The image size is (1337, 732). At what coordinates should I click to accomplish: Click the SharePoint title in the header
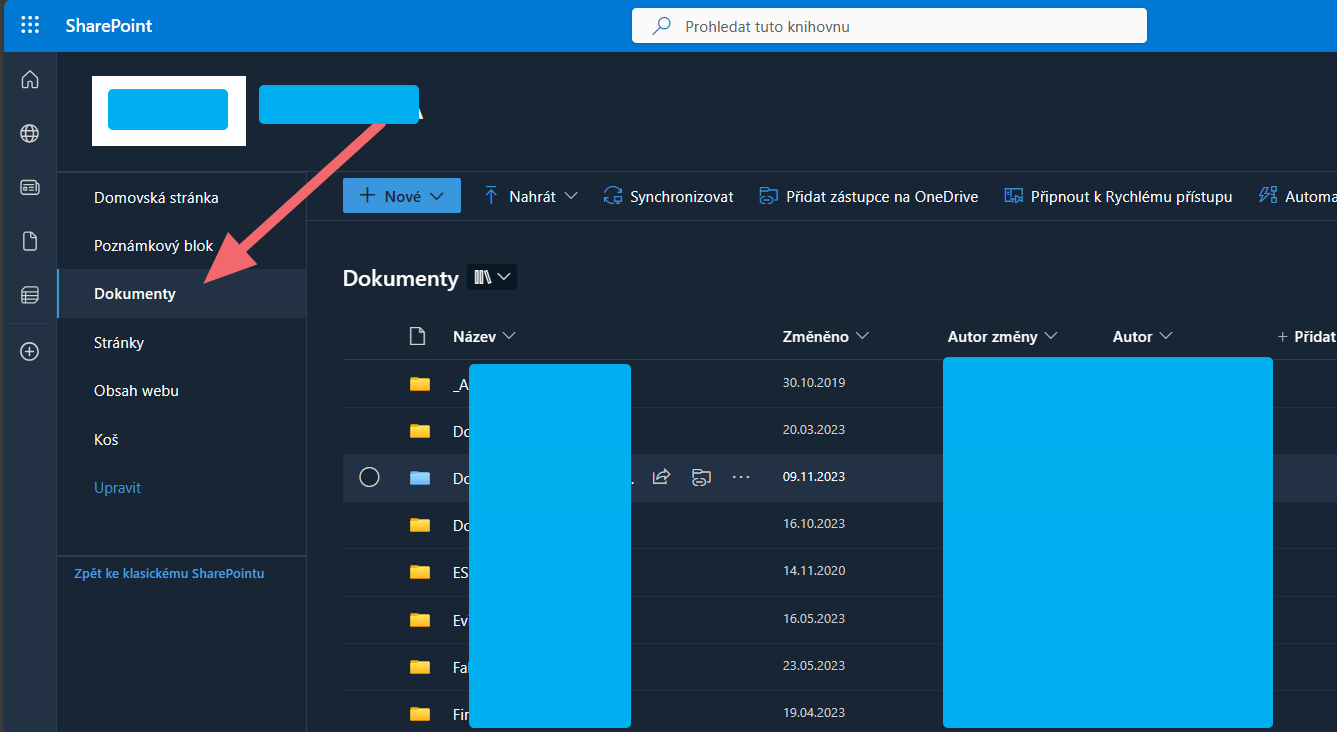click(x=109, y=26)
